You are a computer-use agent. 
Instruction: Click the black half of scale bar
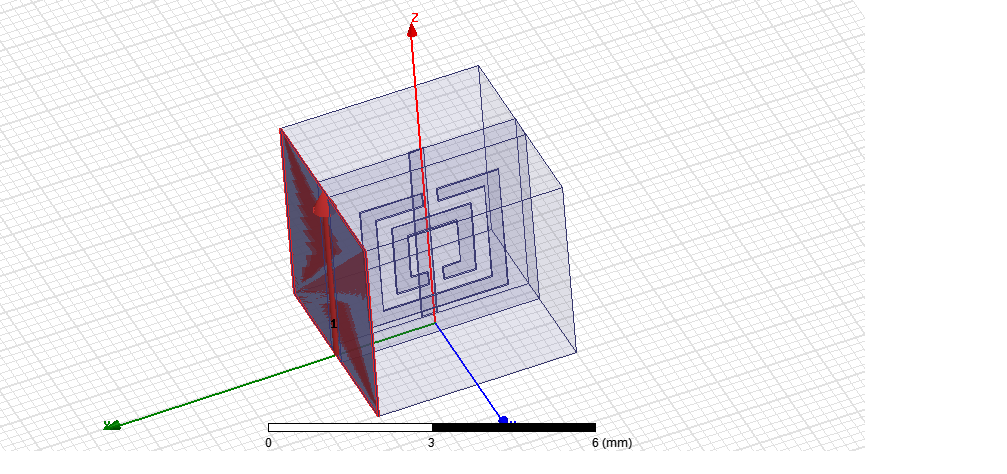tap(514, 427)
